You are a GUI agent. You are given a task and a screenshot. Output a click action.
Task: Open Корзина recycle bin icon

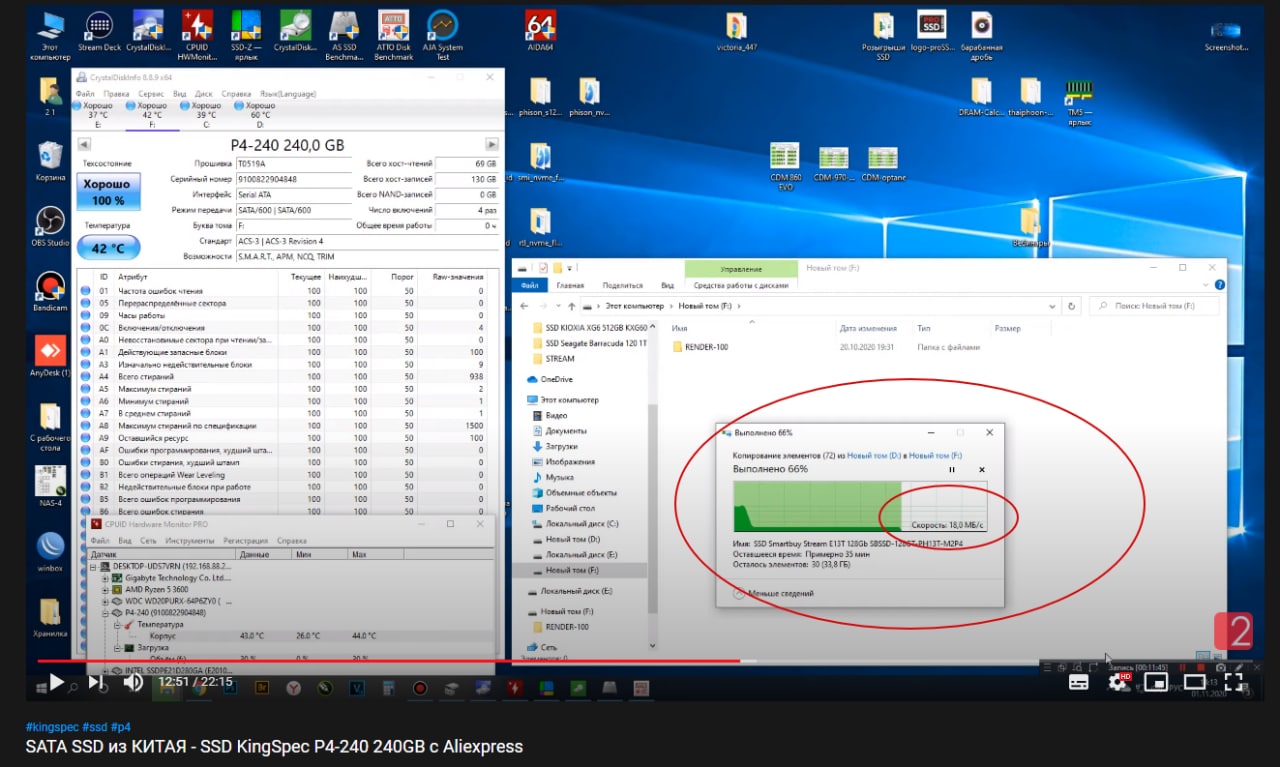pyautogui.click(x=50, y=162)
